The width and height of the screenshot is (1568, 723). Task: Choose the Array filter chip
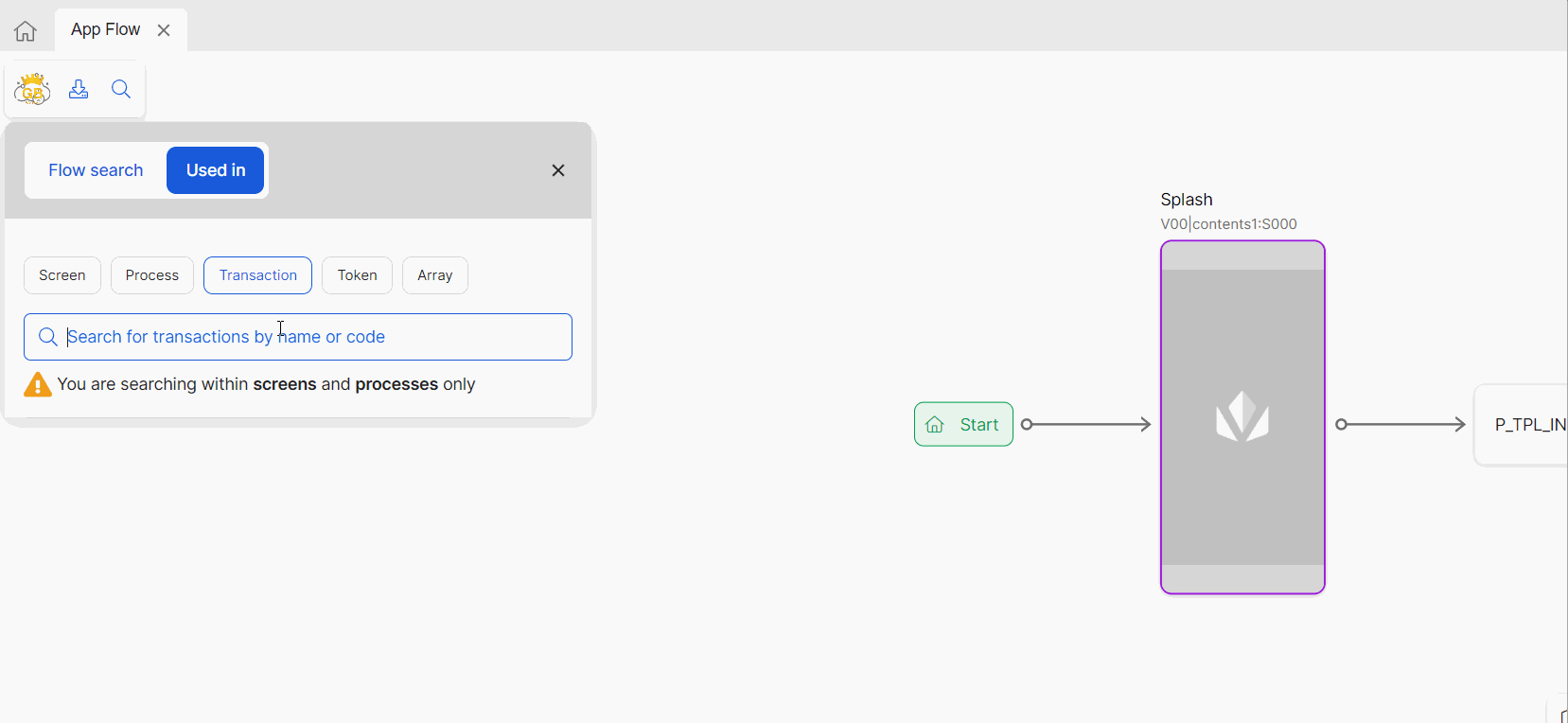click(x=434, y=275)
